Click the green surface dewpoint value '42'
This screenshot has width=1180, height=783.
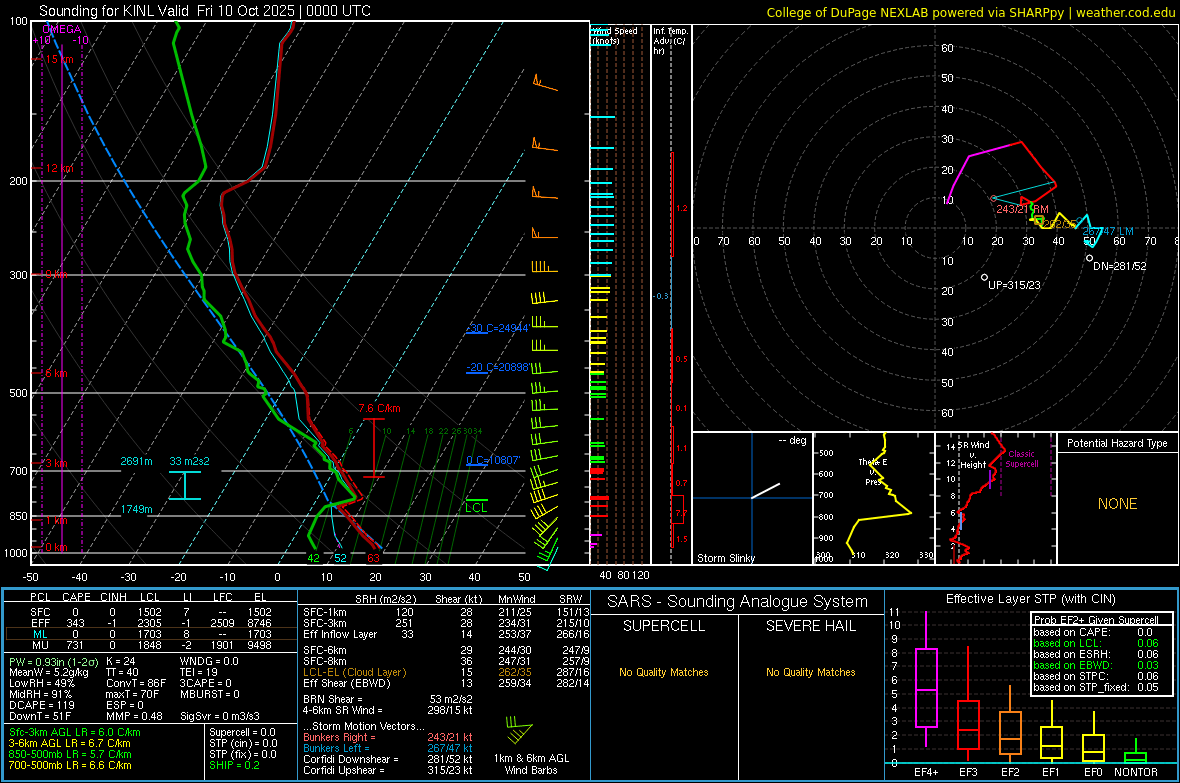tap(314, 558)
